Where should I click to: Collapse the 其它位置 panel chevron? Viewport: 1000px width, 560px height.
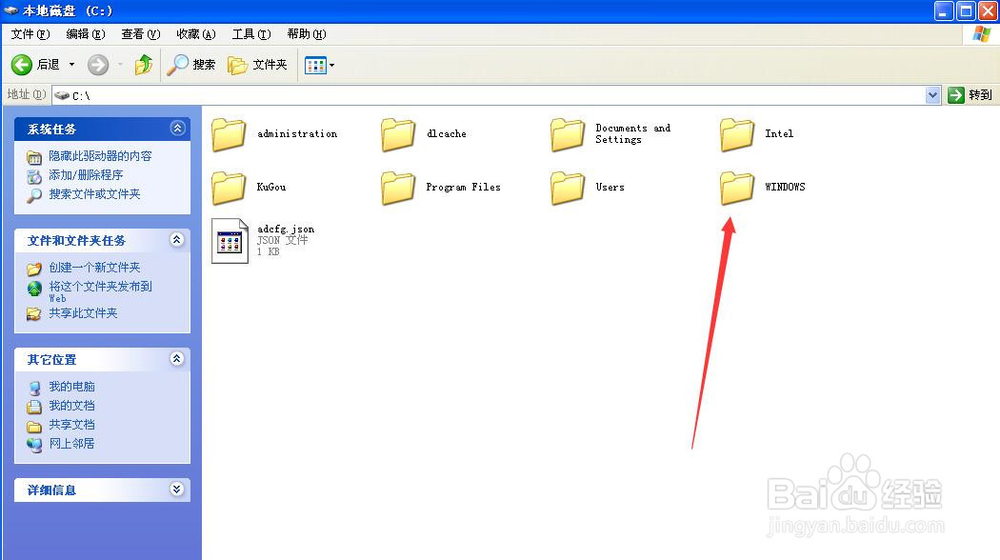[177, 359]
